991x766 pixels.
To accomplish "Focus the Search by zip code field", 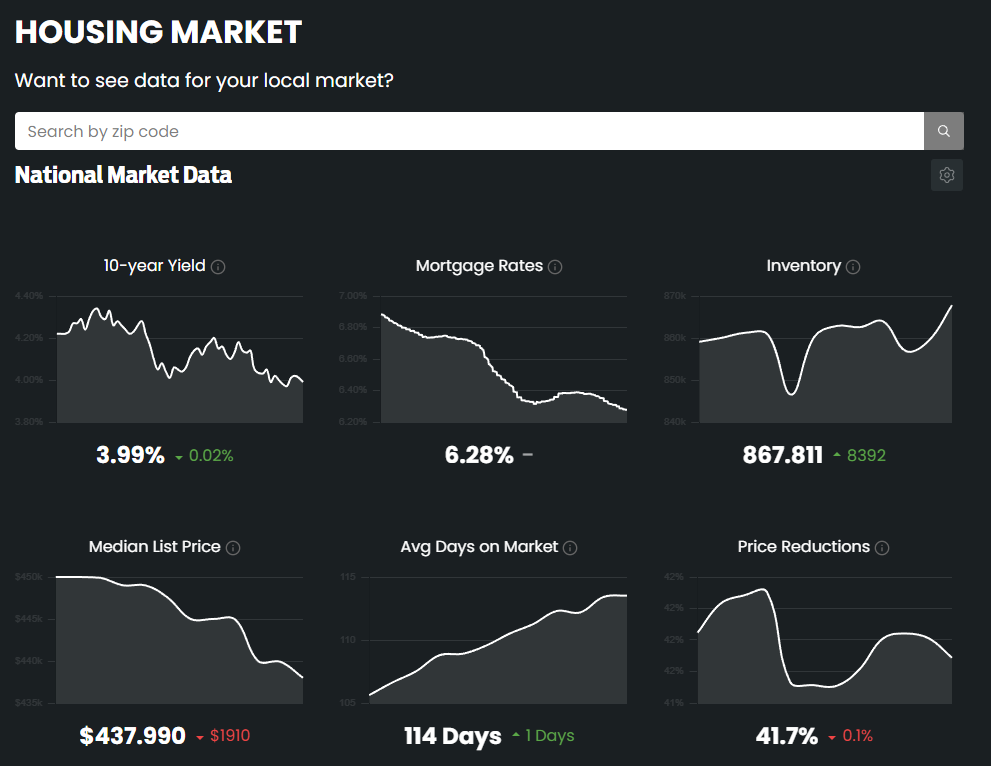I will (x=468, y=131).
